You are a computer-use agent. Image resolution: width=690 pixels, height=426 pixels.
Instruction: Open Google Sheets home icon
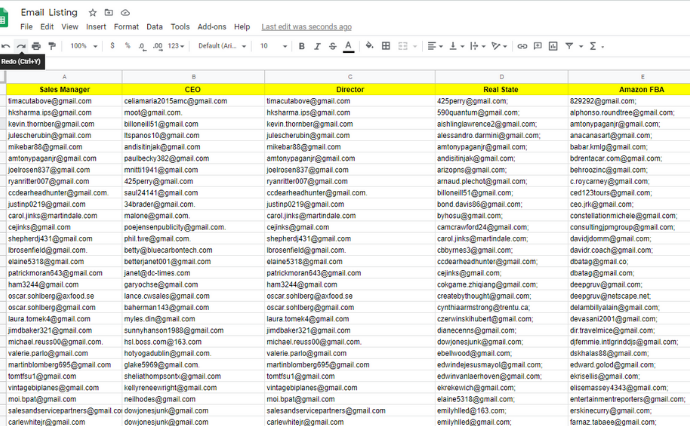(x=4, y=18)
